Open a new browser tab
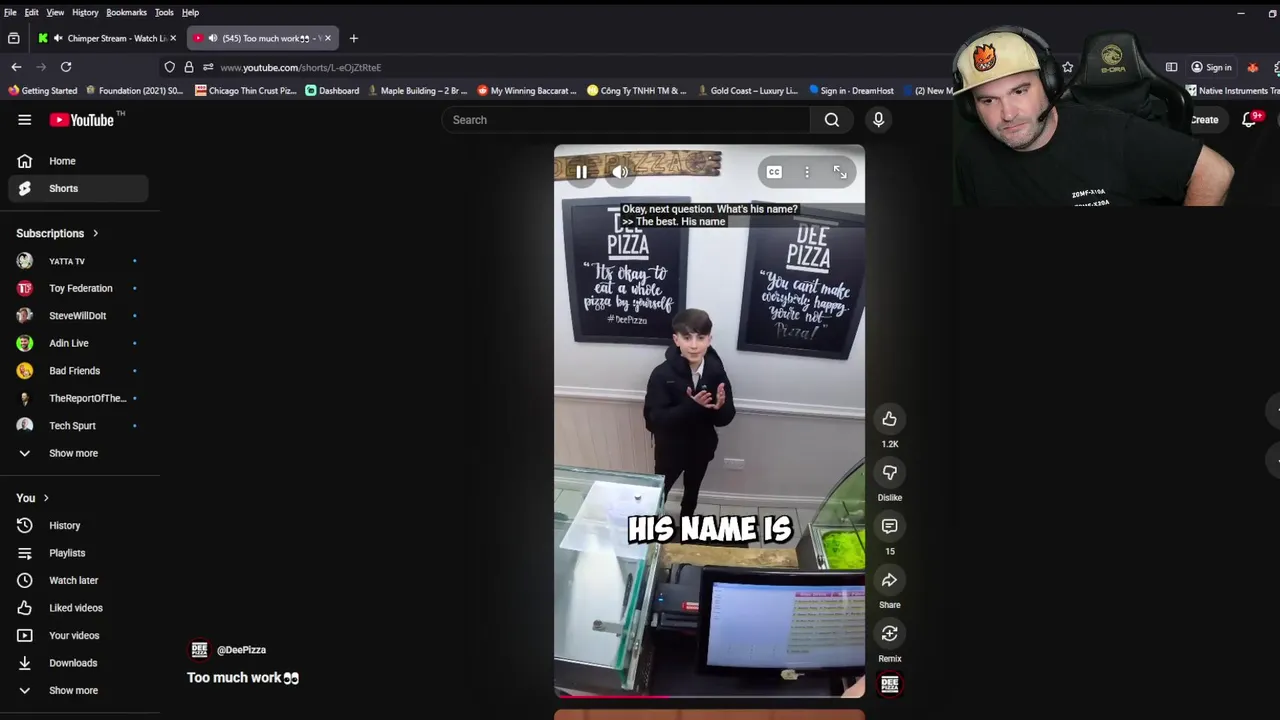This screenshot has height=720, width=1280. coord(353,38)
